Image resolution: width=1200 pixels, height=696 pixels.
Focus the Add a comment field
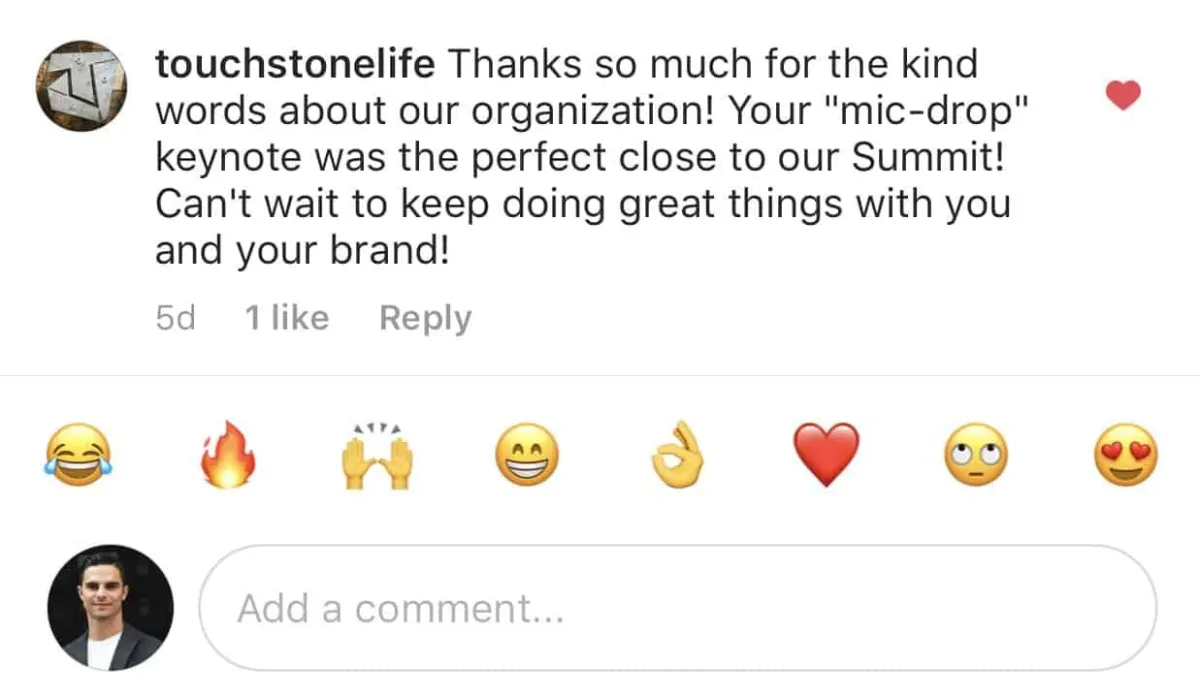click(x=678, y=608)
